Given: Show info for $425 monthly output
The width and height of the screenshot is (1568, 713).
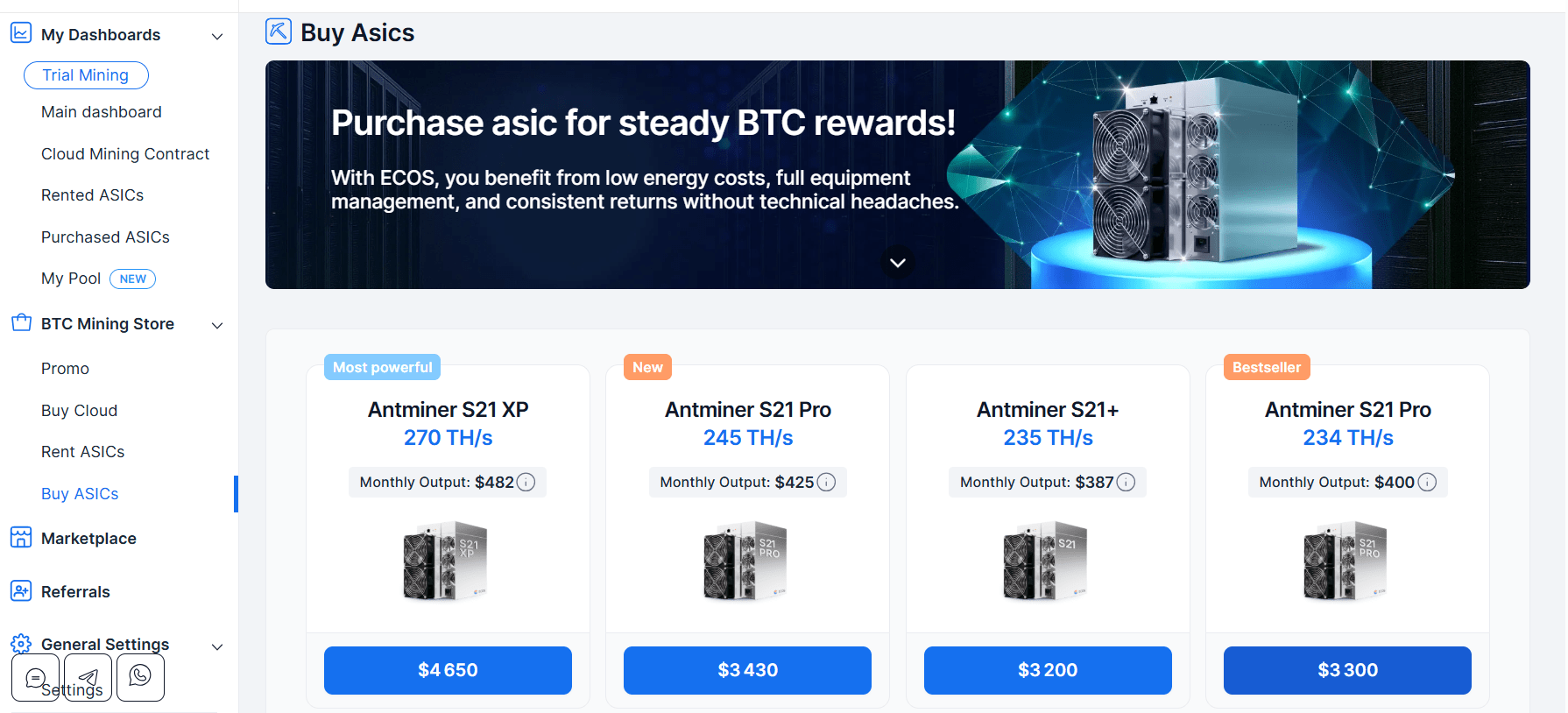Looking at the screenshot, I should pos(826,483).
